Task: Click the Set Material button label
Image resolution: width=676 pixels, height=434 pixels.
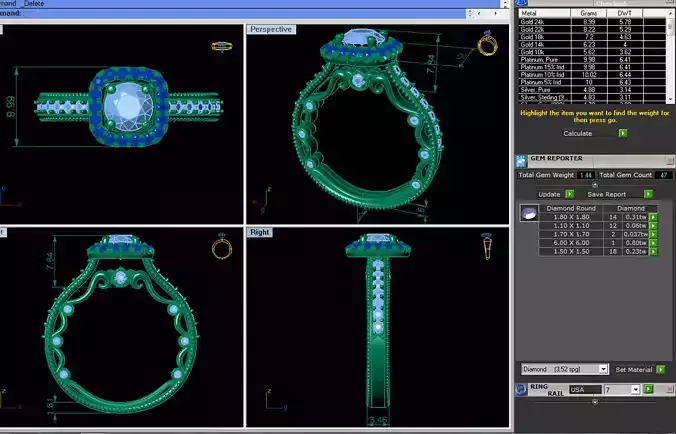Action: coord(633,370)
